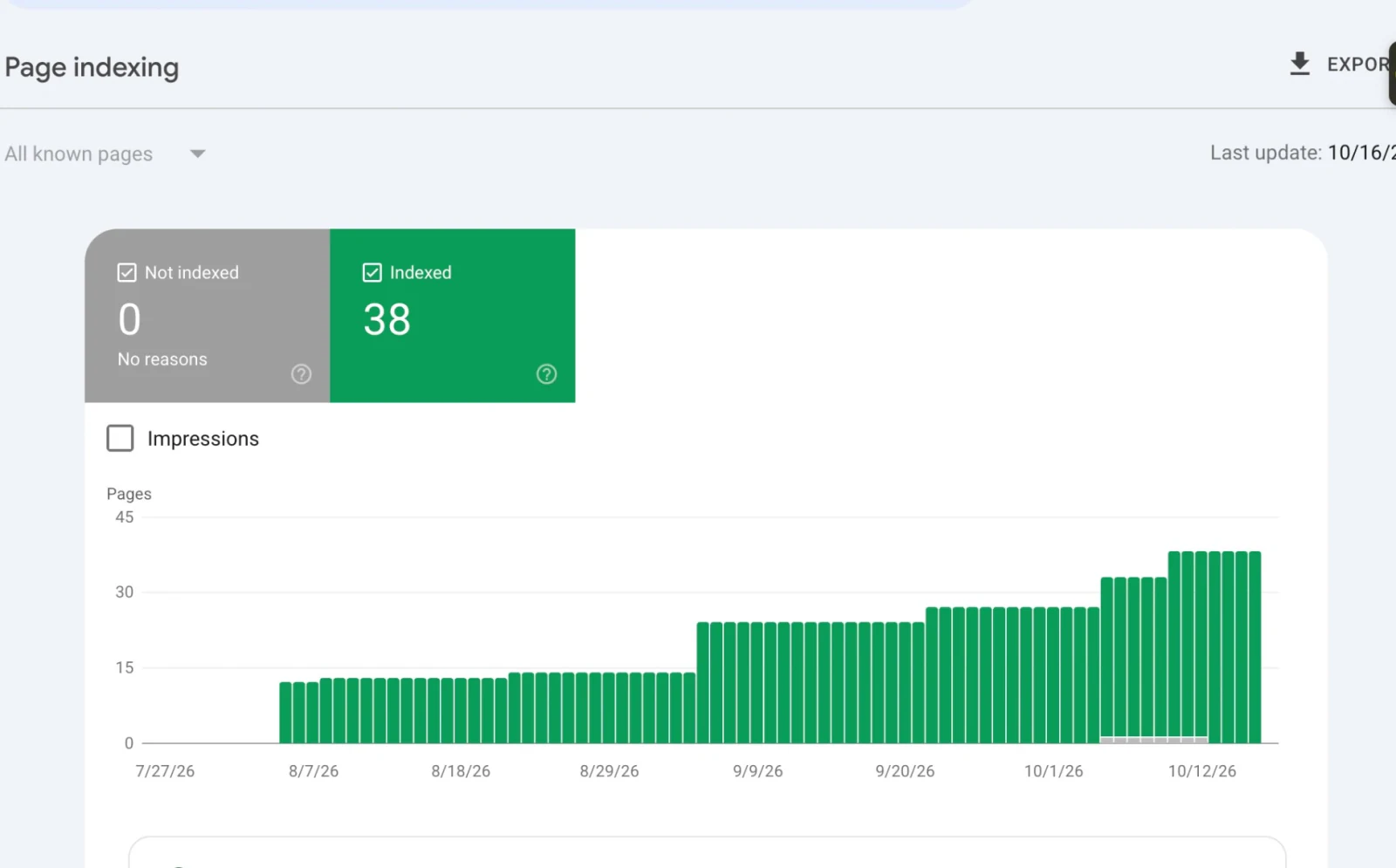The image size is (1396, 868).
Task: Click the No reasons label
Action: (x=162, y=359)
